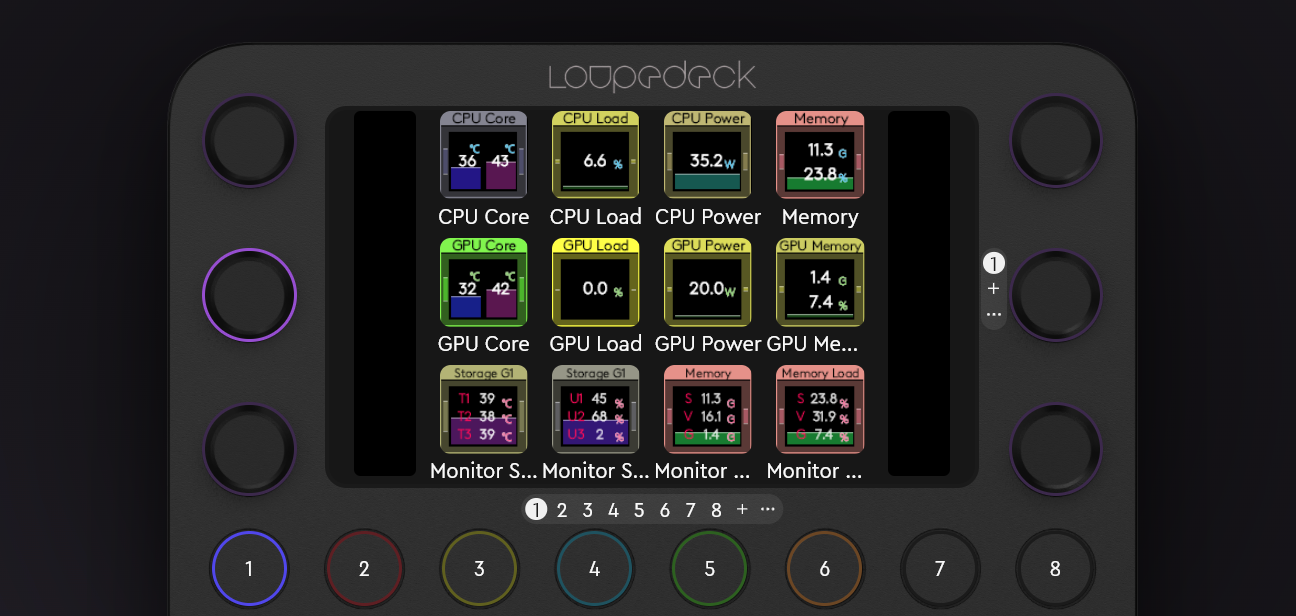This screenshot has width=1296, height=616.
Task: Open the dial page ellipsis menu
Action: [993, 314]
